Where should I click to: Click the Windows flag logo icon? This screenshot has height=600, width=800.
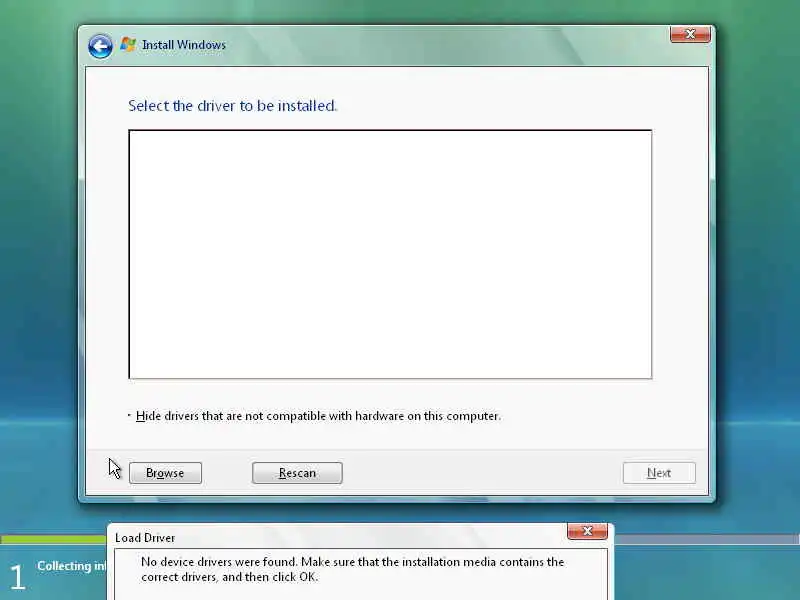pos(128,44)
